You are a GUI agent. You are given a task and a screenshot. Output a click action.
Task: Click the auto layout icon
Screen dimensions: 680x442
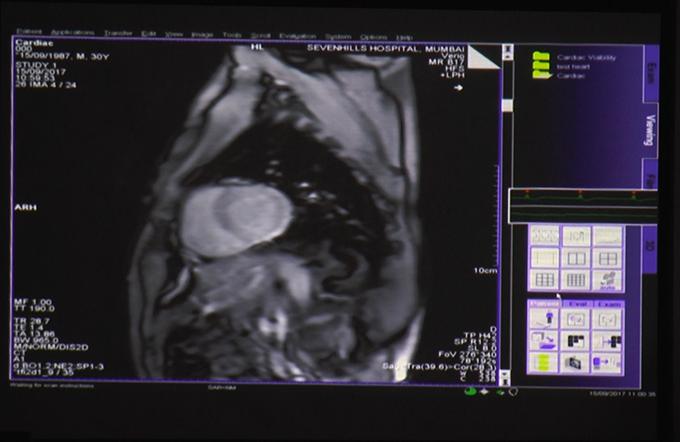[x=608, y=280]
